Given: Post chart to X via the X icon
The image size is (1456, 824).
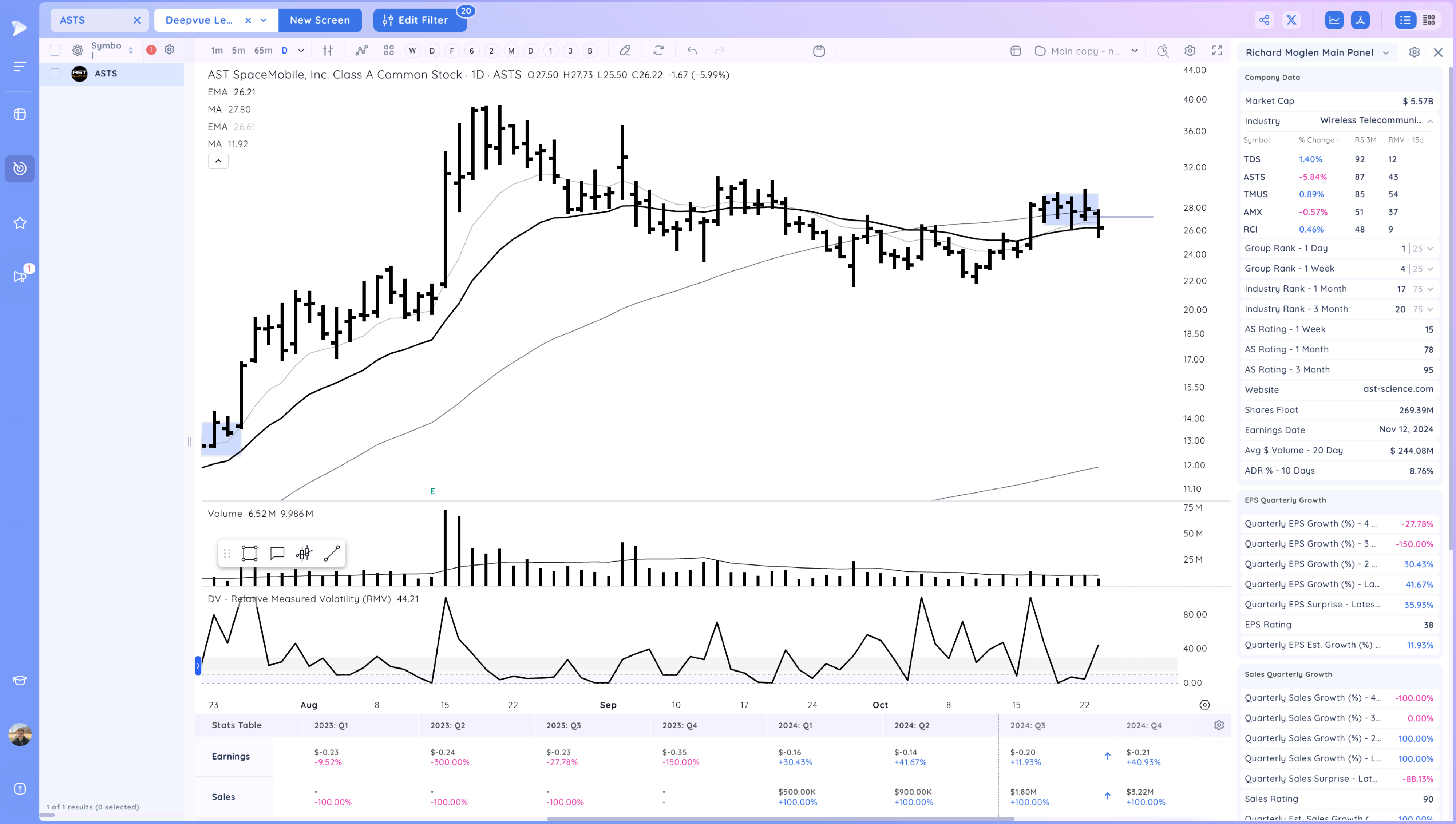Looking at the screenshot, I should tap(1292, 20).
